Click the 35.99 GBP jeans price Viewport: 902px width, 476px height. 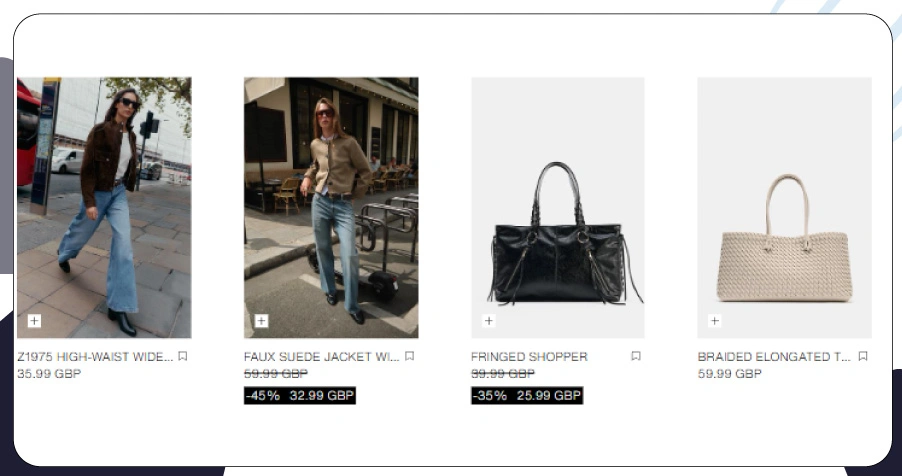coord(49,374)
